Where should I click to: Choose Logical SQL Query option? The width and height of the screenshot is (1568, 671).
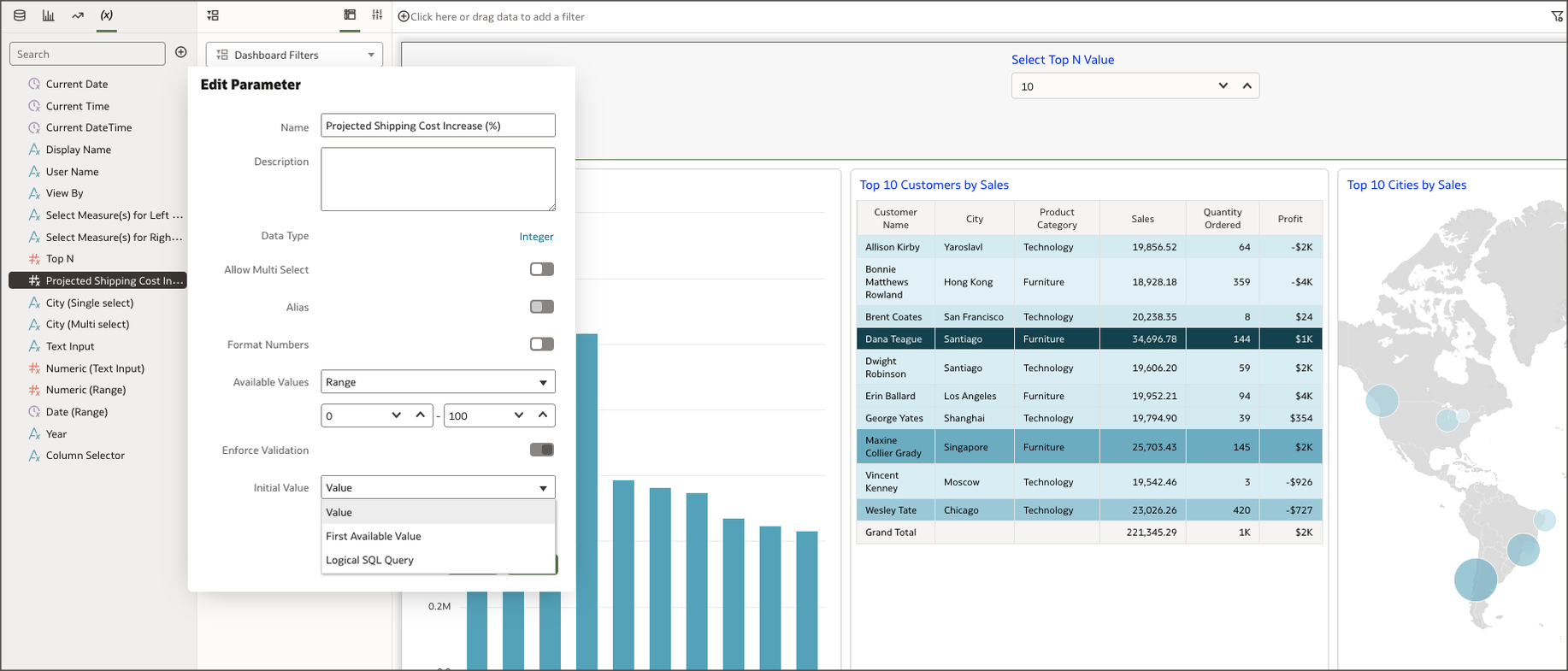pyautogui.click(x=369, y=560)
